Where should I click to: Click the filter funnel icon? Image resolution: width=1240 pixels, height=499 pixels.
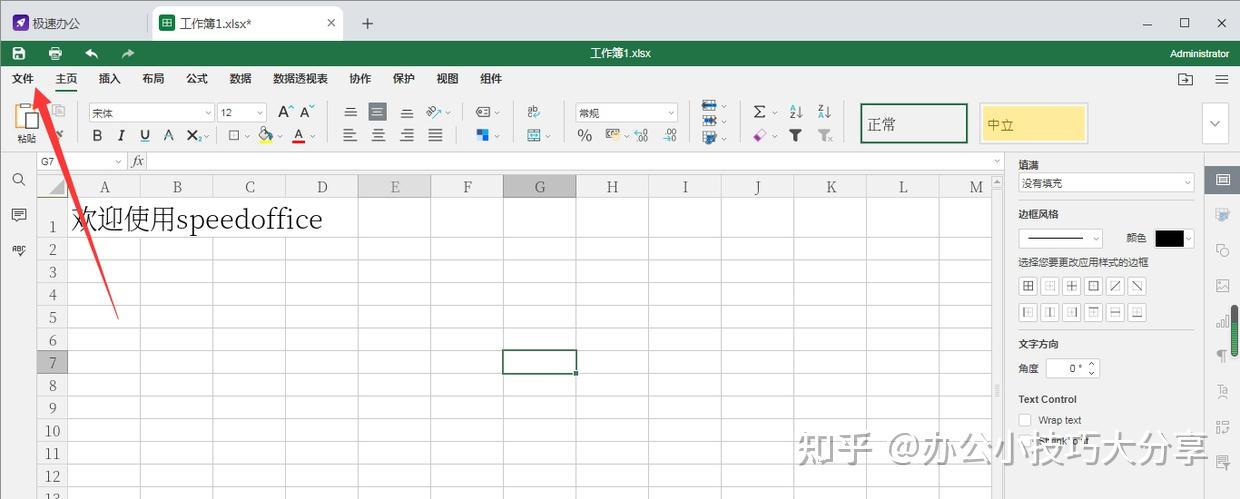point(796,135)
